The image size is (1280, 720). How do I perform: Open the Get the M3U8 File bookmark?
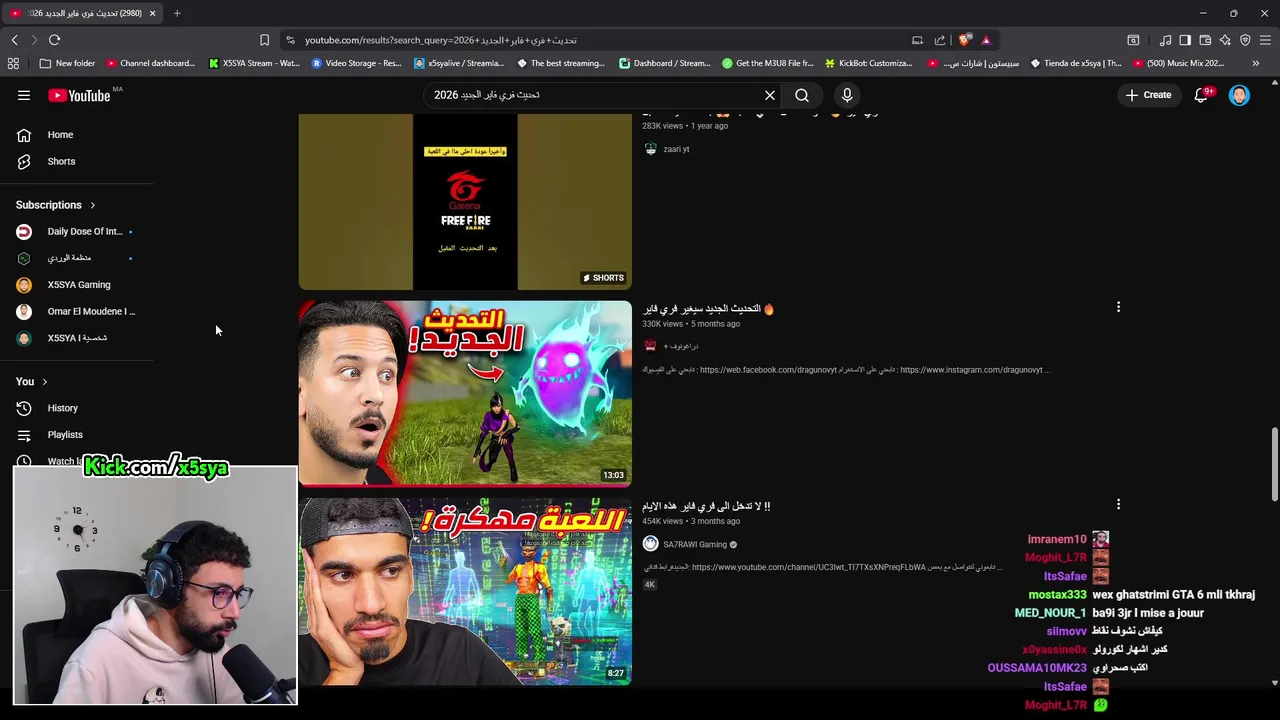pyautogui.click(x=767, y=63)
